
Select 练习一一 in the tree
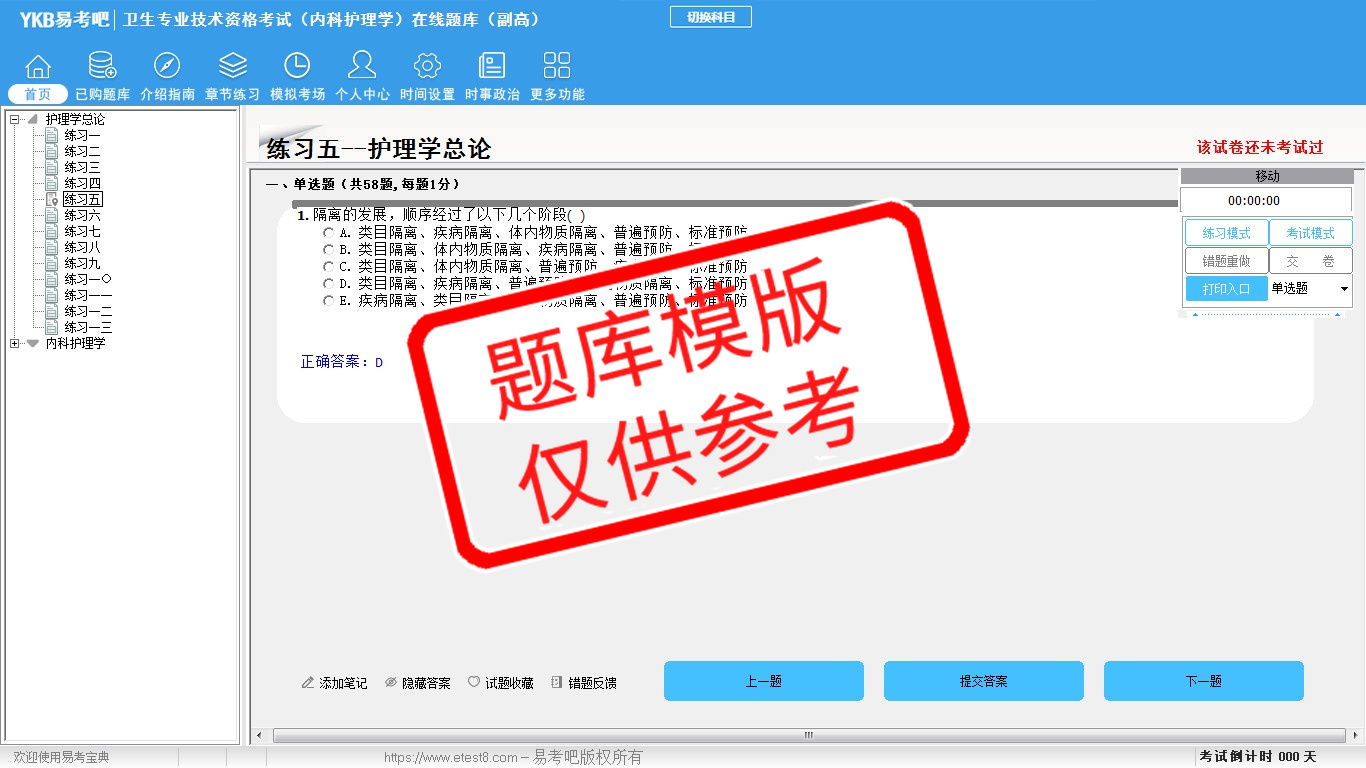[88, 295]
